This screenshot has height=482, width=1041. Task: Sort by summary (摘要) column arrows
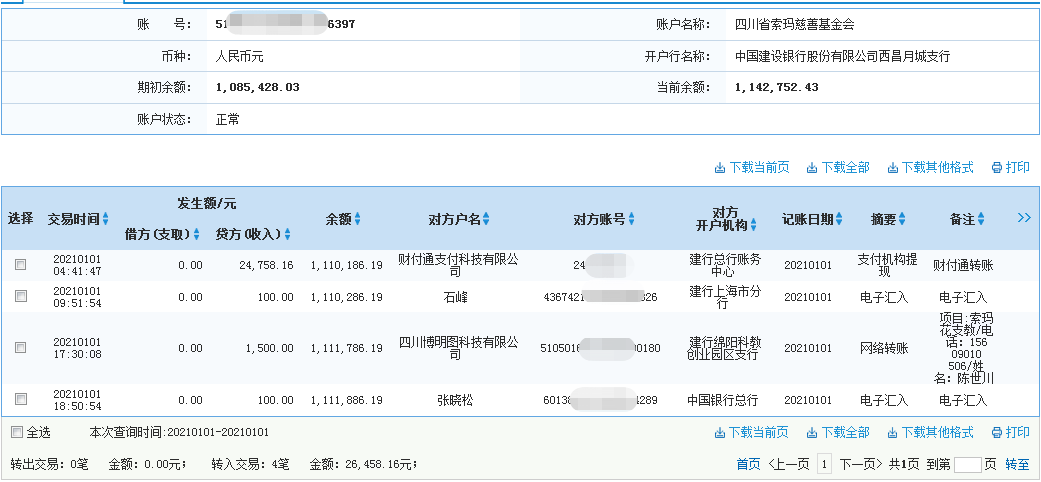(902, 219)
